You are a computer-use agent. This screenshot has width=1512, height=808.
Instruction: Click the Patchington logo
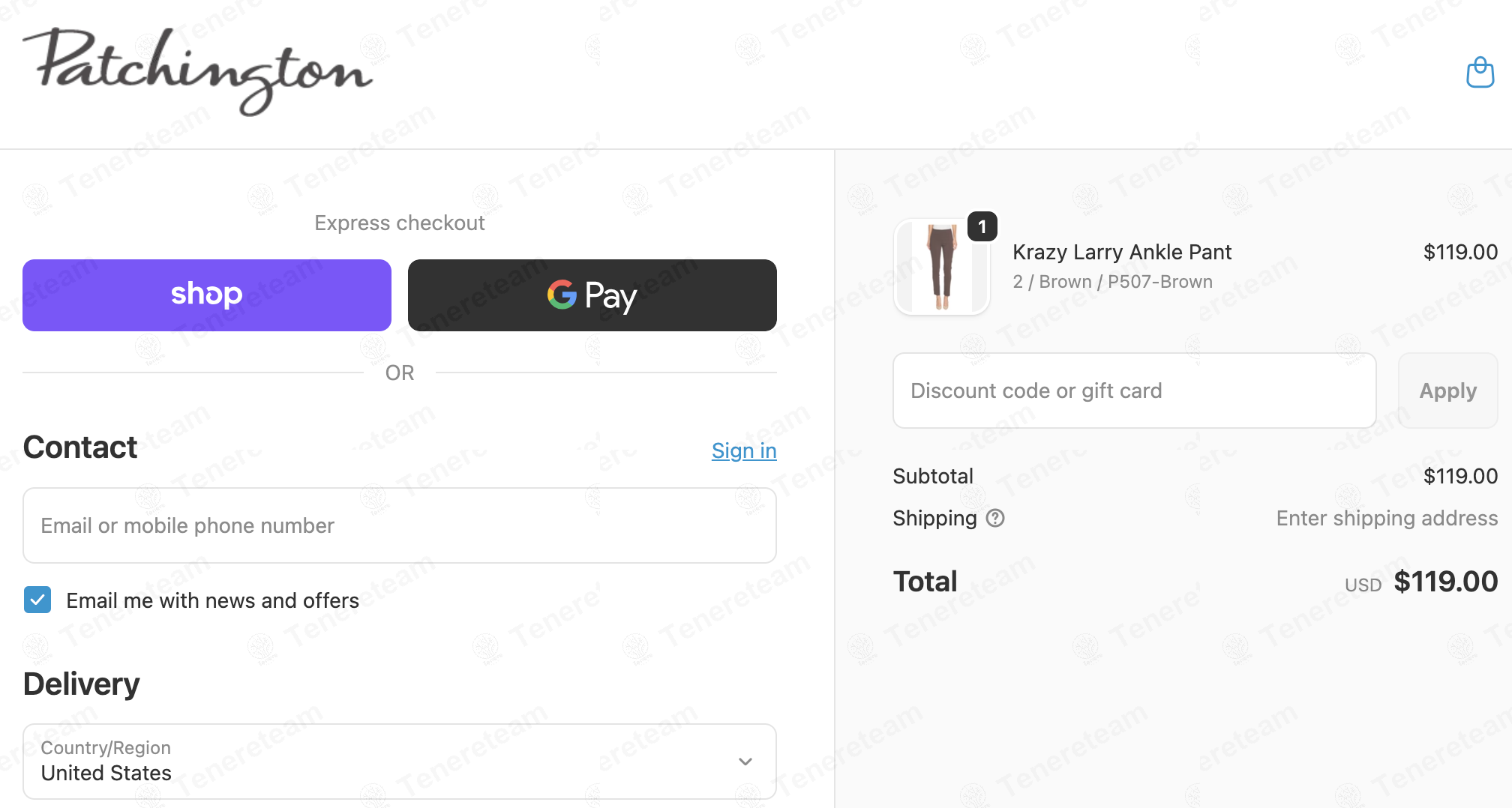197,72
